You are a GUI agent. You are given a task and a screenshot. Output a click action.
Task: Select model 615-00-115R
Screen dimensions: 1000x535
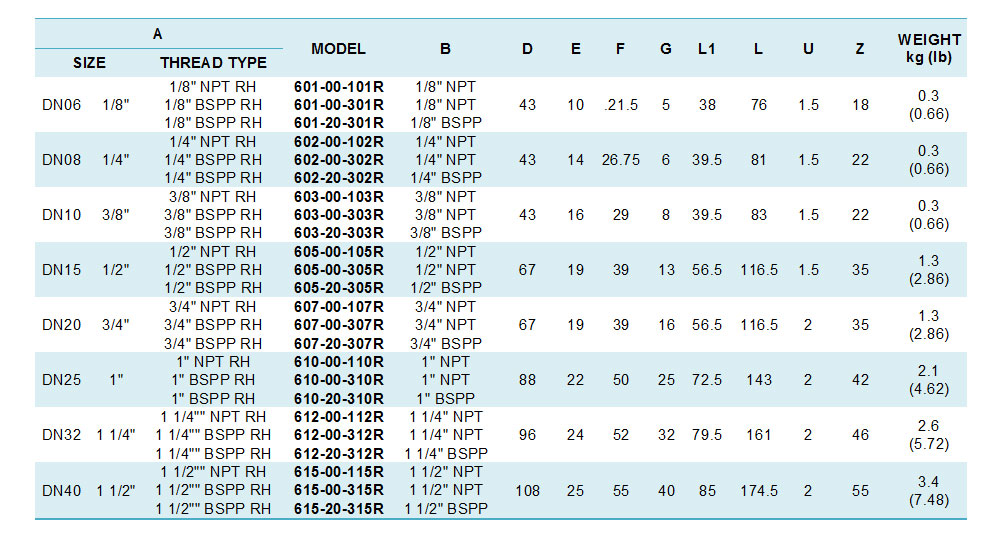click(x=339, y=472)
